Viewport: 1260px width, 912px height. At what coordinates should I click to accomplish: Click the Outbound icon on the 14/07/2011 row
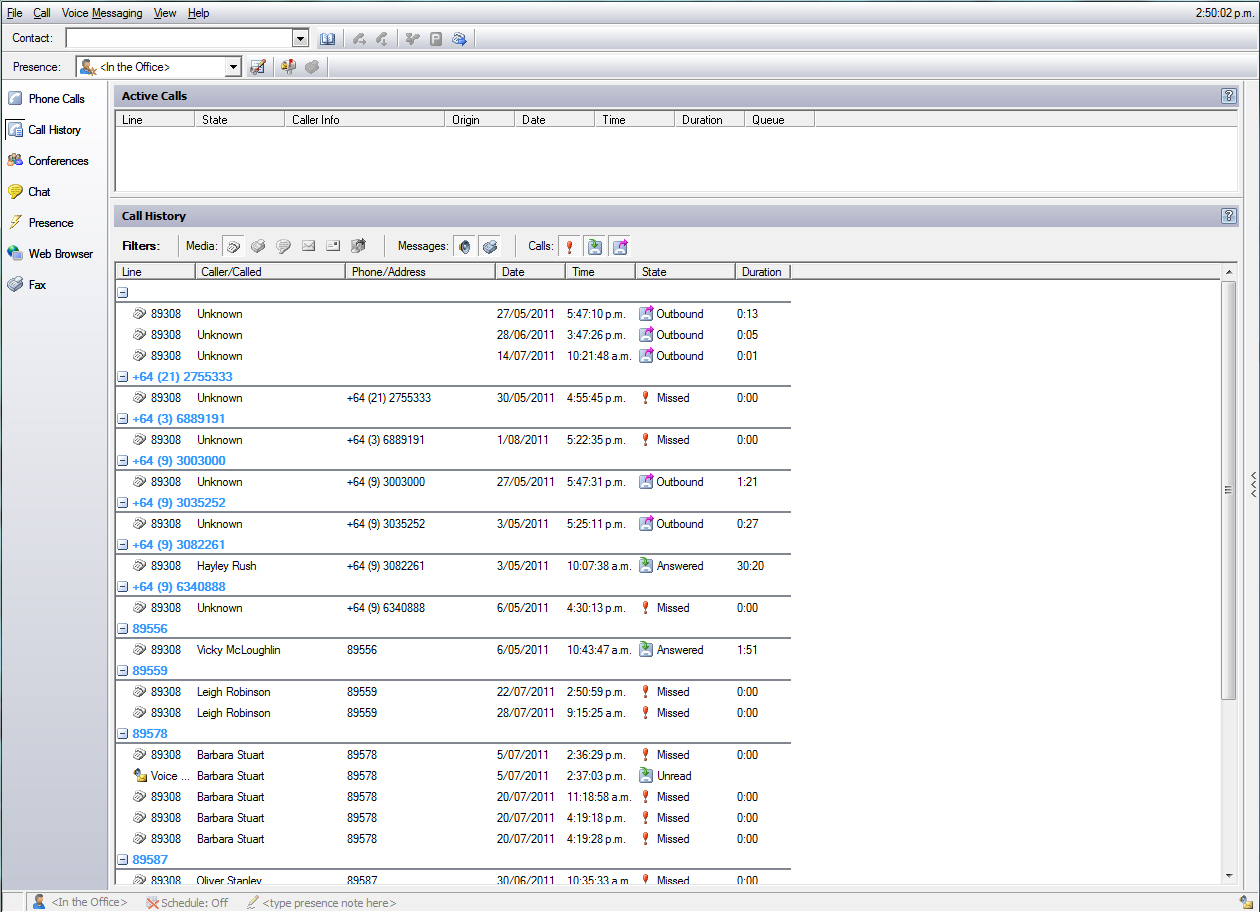646,356
